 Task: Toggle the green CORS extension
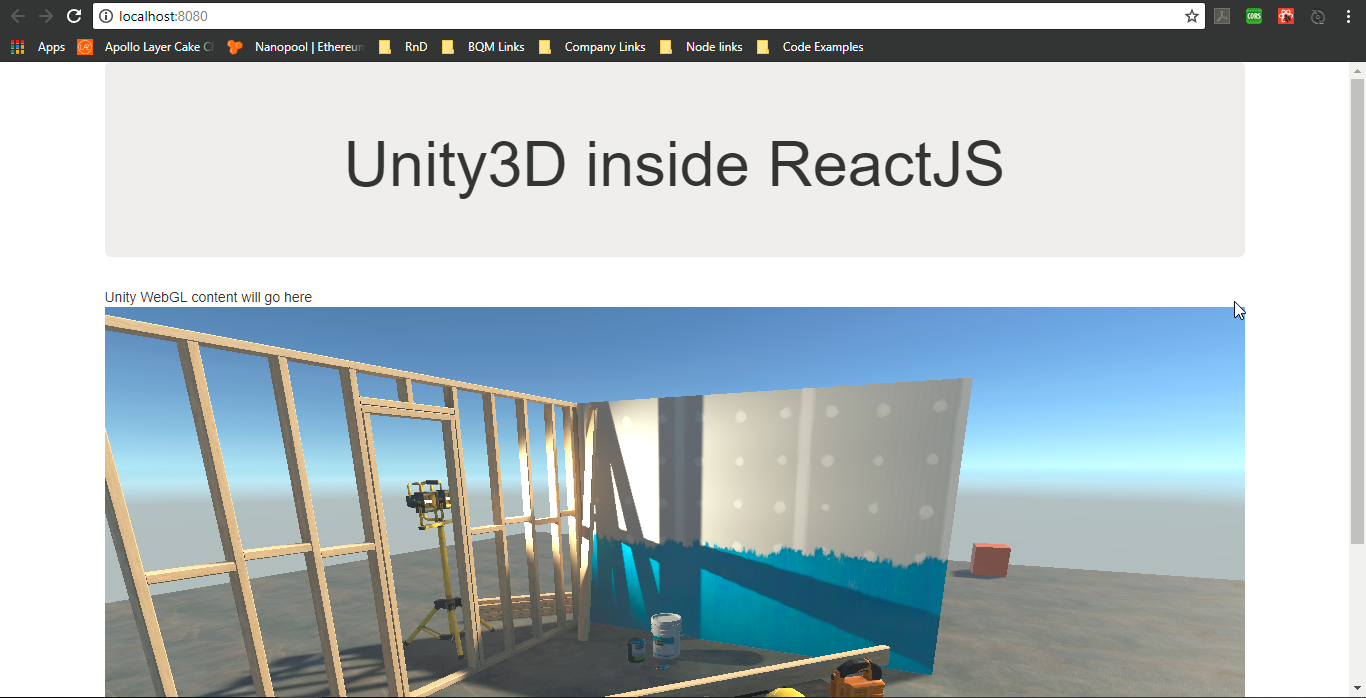point(1254,16)
